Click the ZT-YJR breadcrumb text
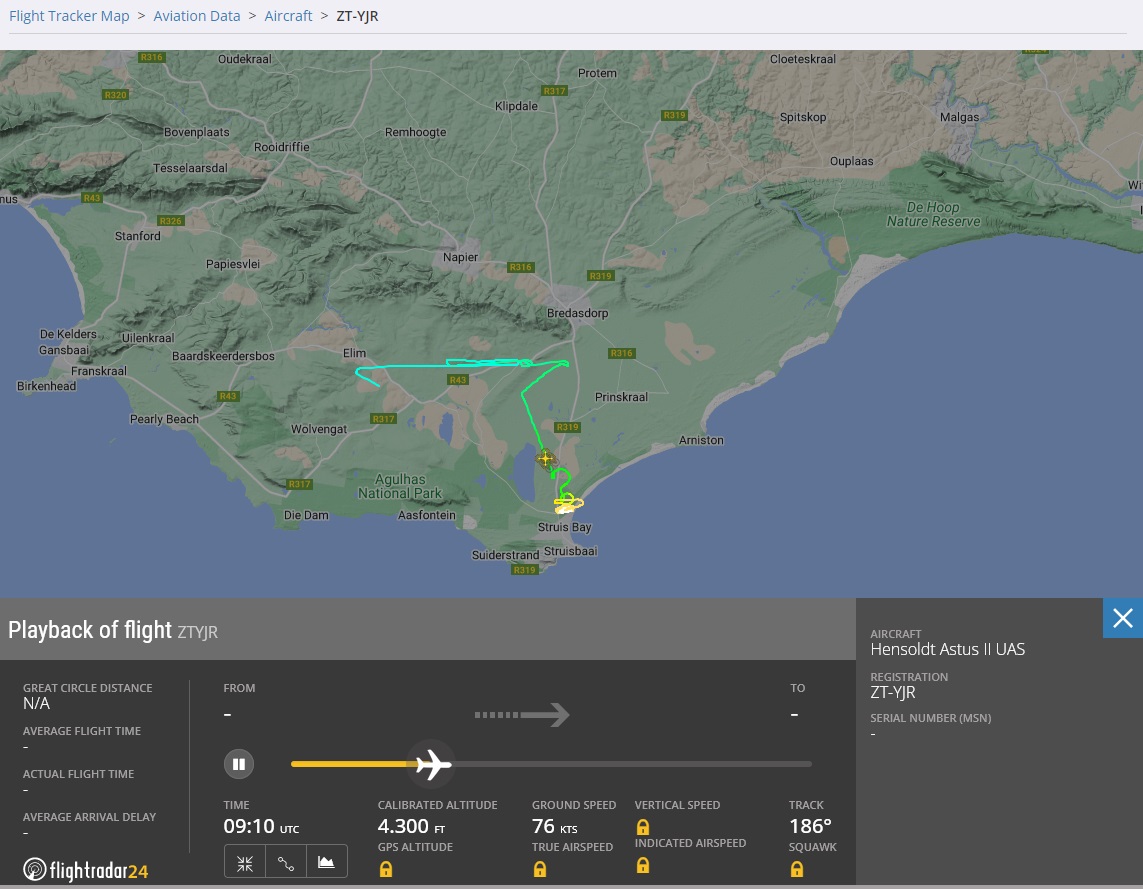The width and height of the screenshot is (1143, 889). click(357, 16)
